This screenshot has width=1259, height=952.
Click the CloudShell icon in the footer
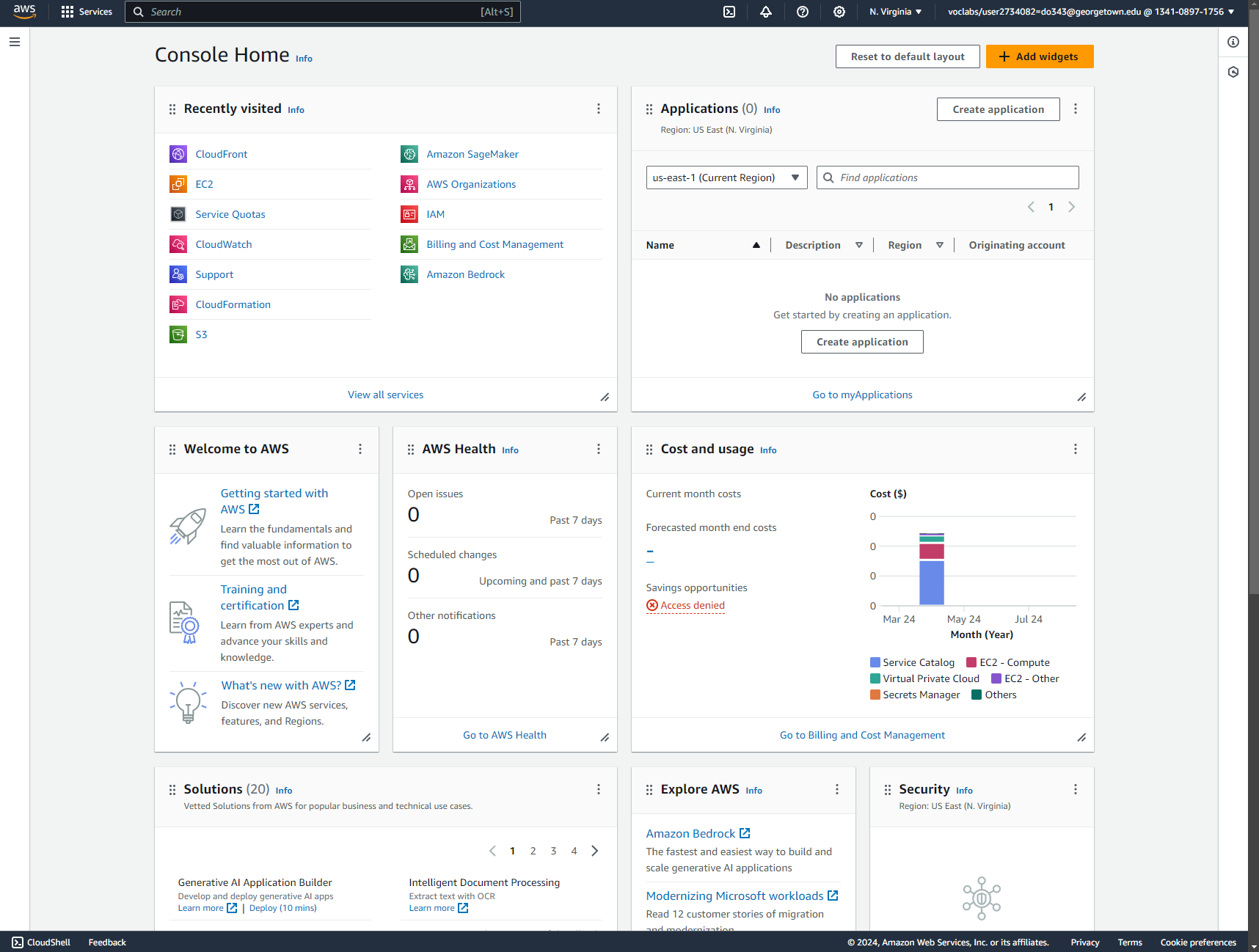(18, 942)
